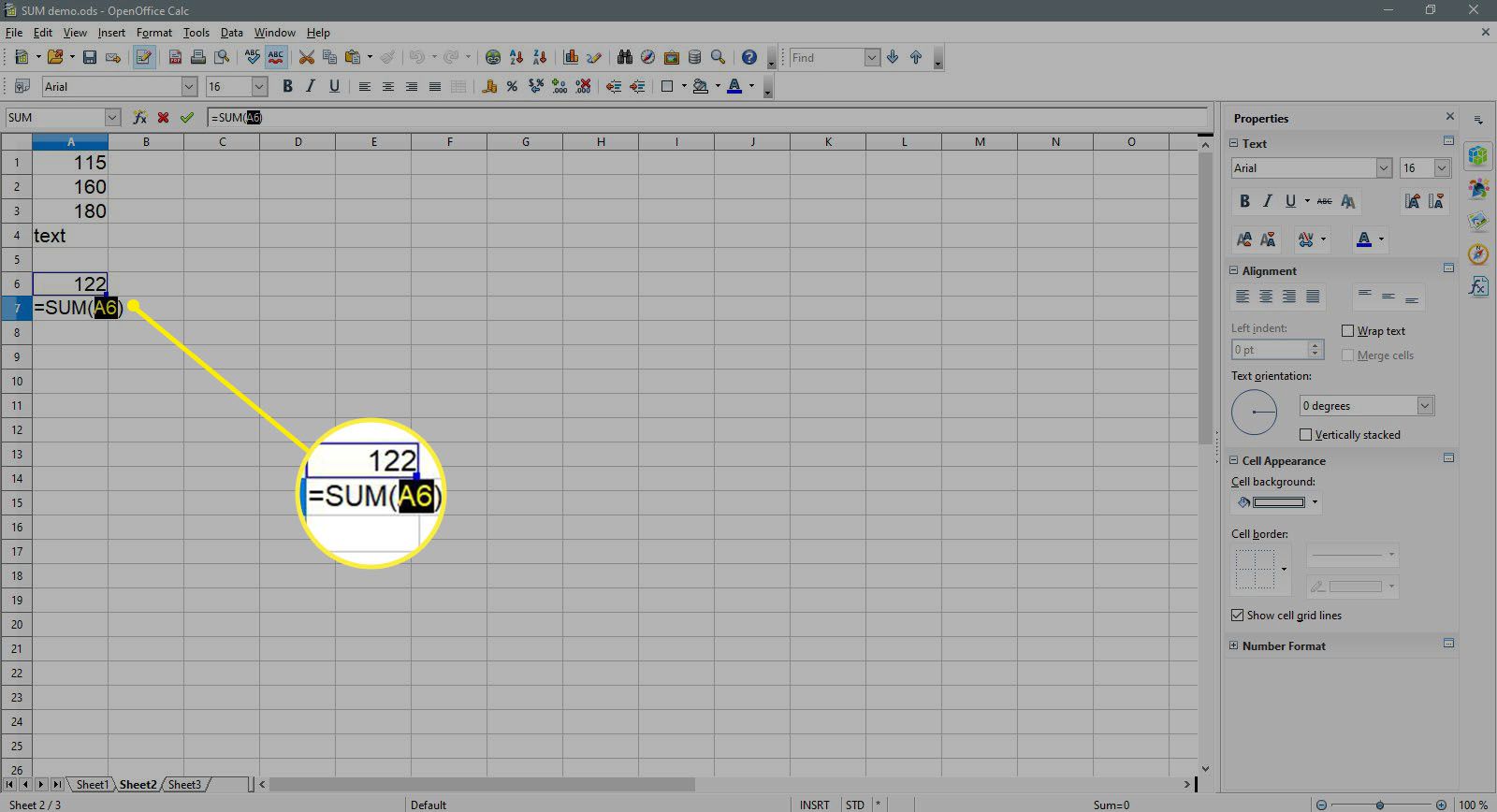Open the Cell background color picker
Image resolution: width=1497 pixels, height=812 pixels.
pos(1278,502)
